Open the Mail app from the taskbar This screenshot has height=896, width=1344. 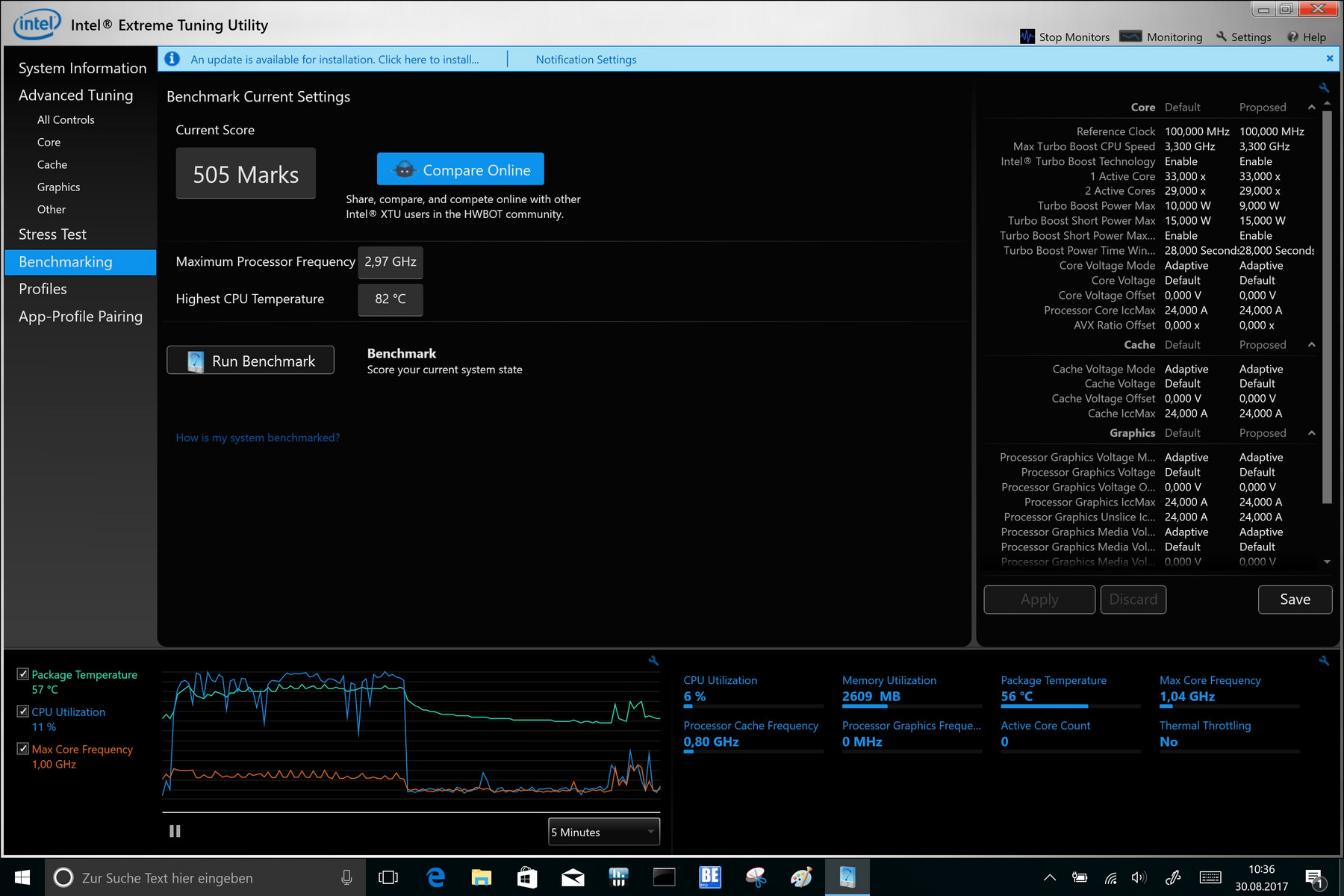click(573, 877)
